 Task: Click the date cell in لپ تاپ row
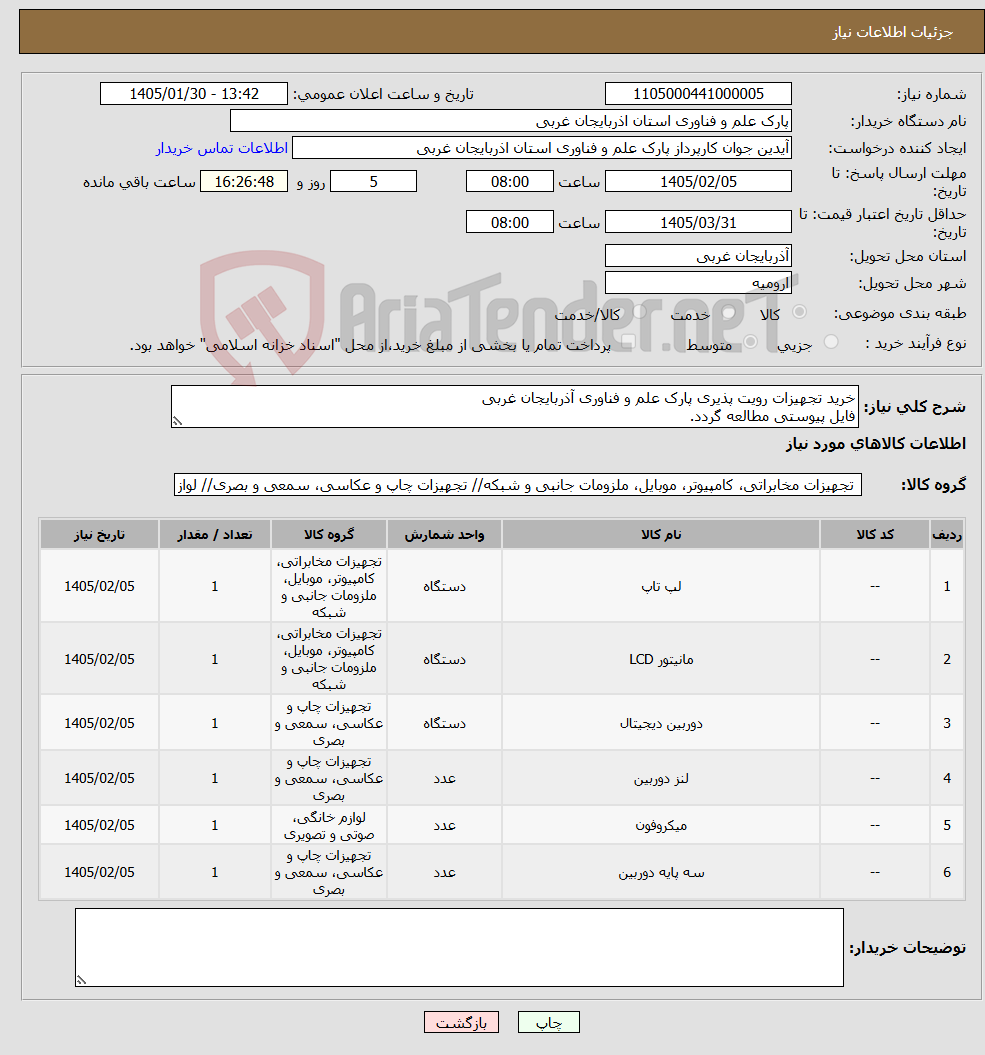tap(100, 586)
